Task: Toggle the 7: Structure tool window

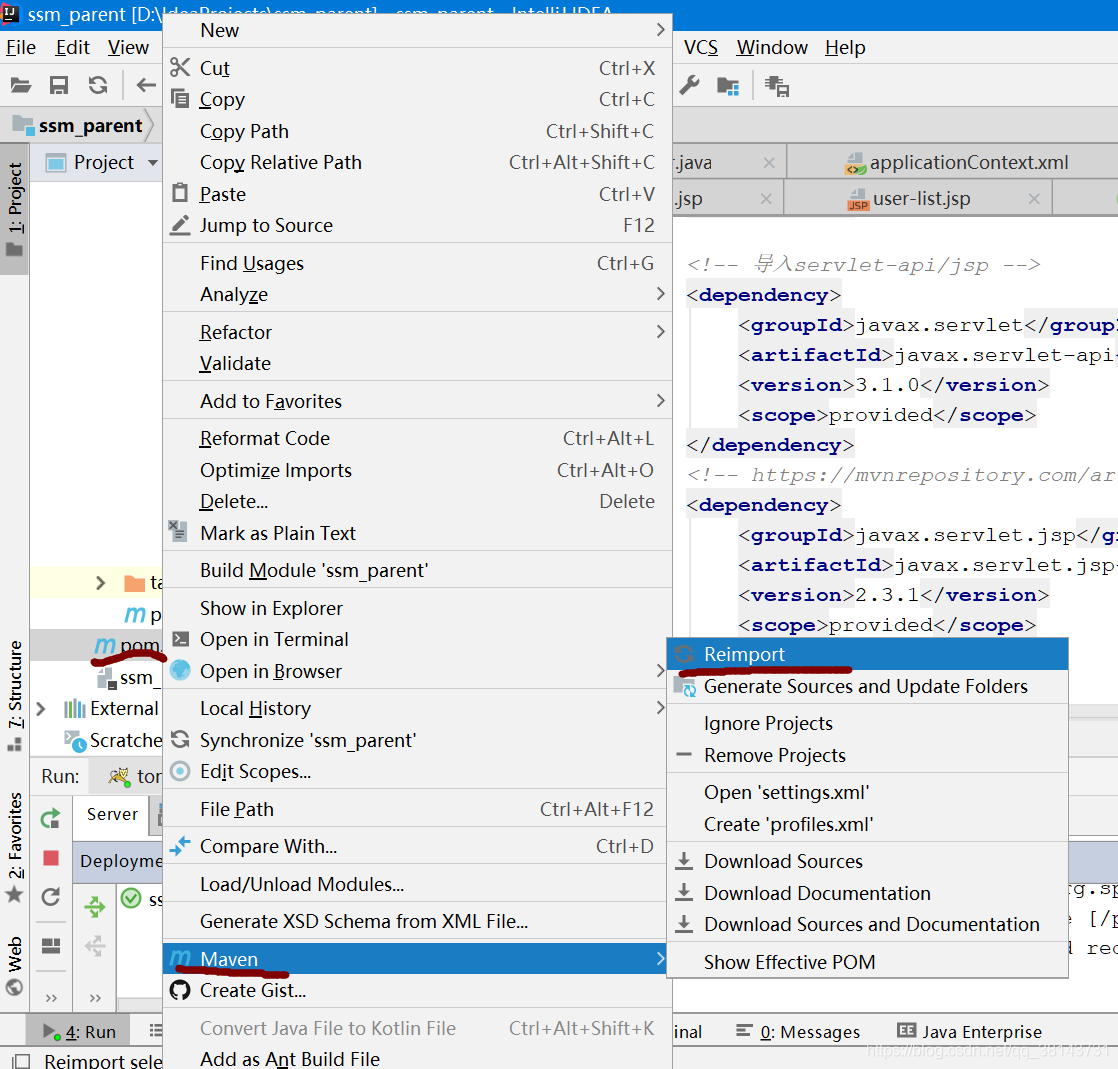Action: (15, 695)
